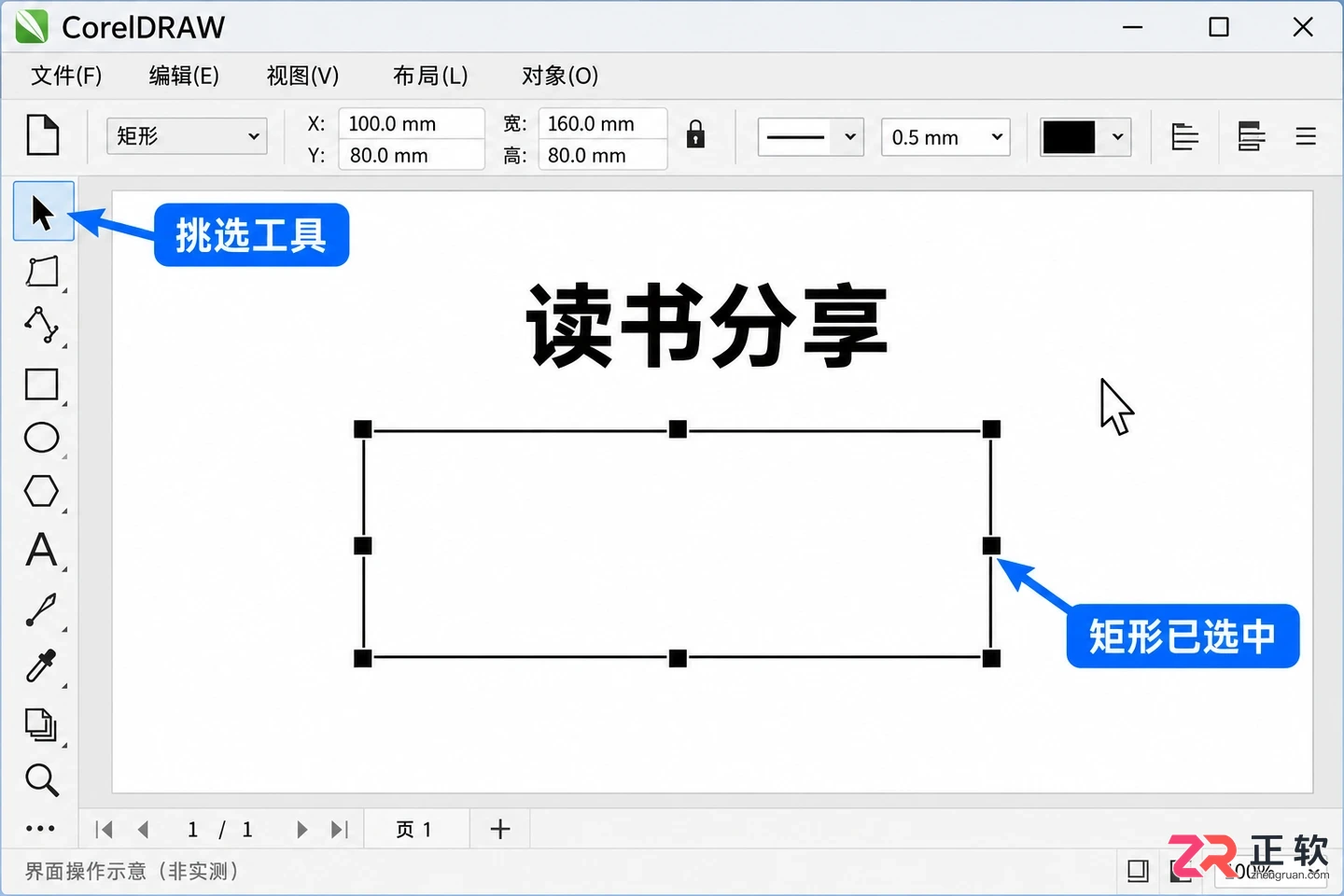The height and width of the screenshot is (896, 1344).
Task: Select the Polygon hexagon tool
Action: click(x=42, y=491)
